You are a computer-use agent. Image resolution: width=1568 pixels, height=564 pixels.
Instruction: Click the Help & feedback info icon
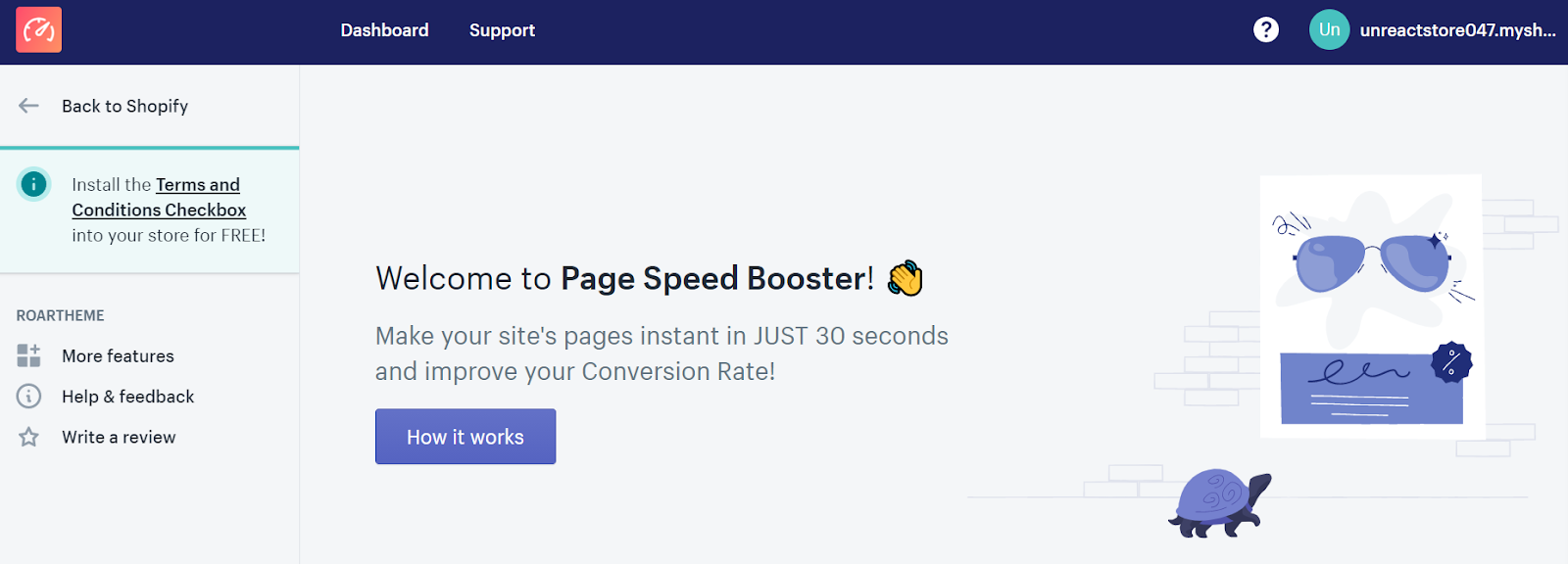point(28,397)
